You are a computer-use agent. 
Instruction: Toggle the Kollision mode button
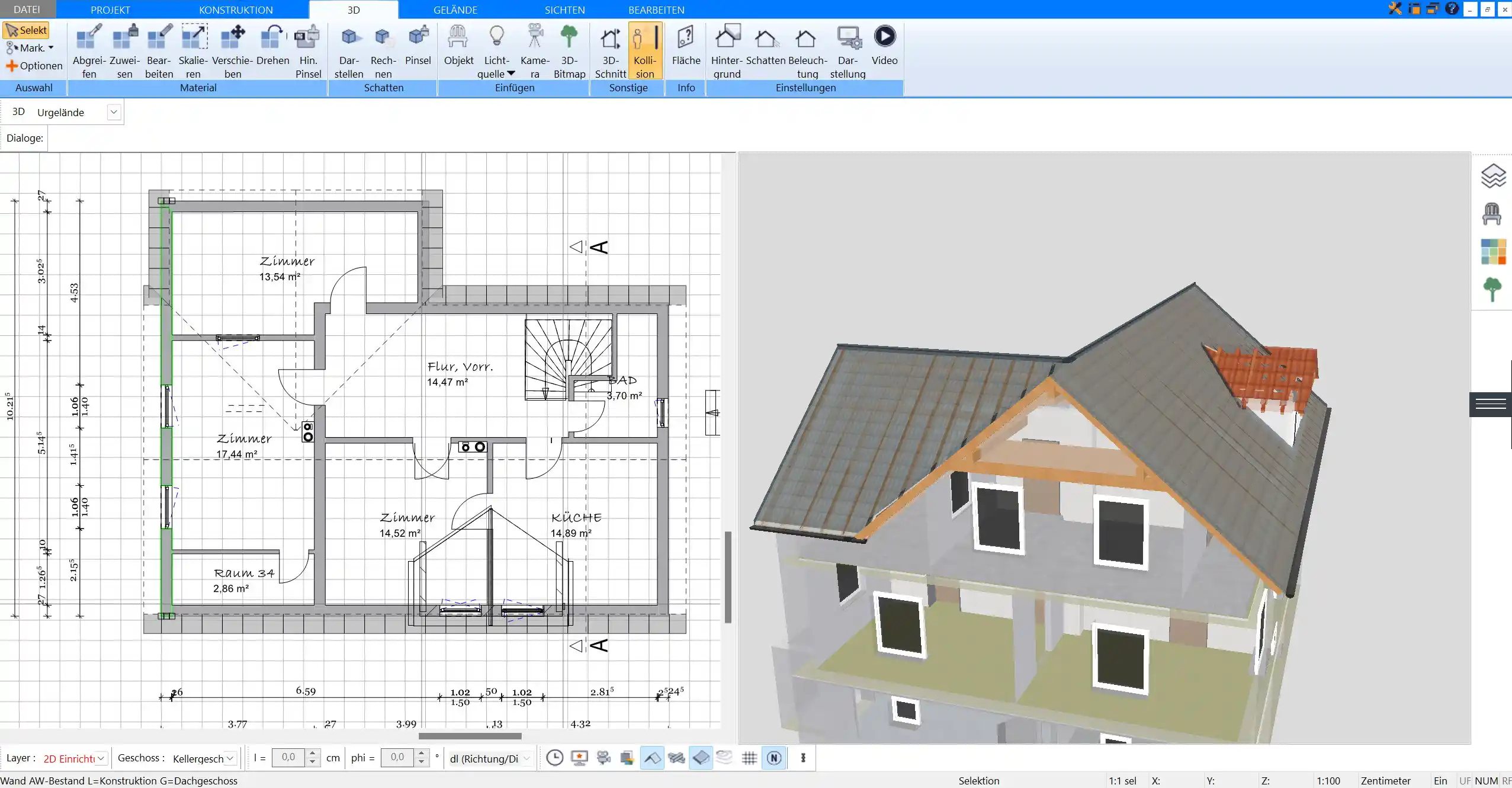[645, 52]
